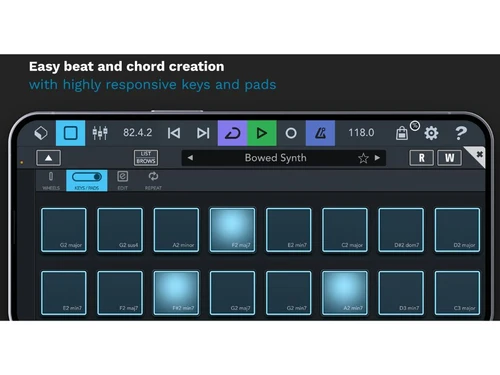Tap the A2 minor chord pad
This screenshot has width=500, height=375.
[176, 230]
